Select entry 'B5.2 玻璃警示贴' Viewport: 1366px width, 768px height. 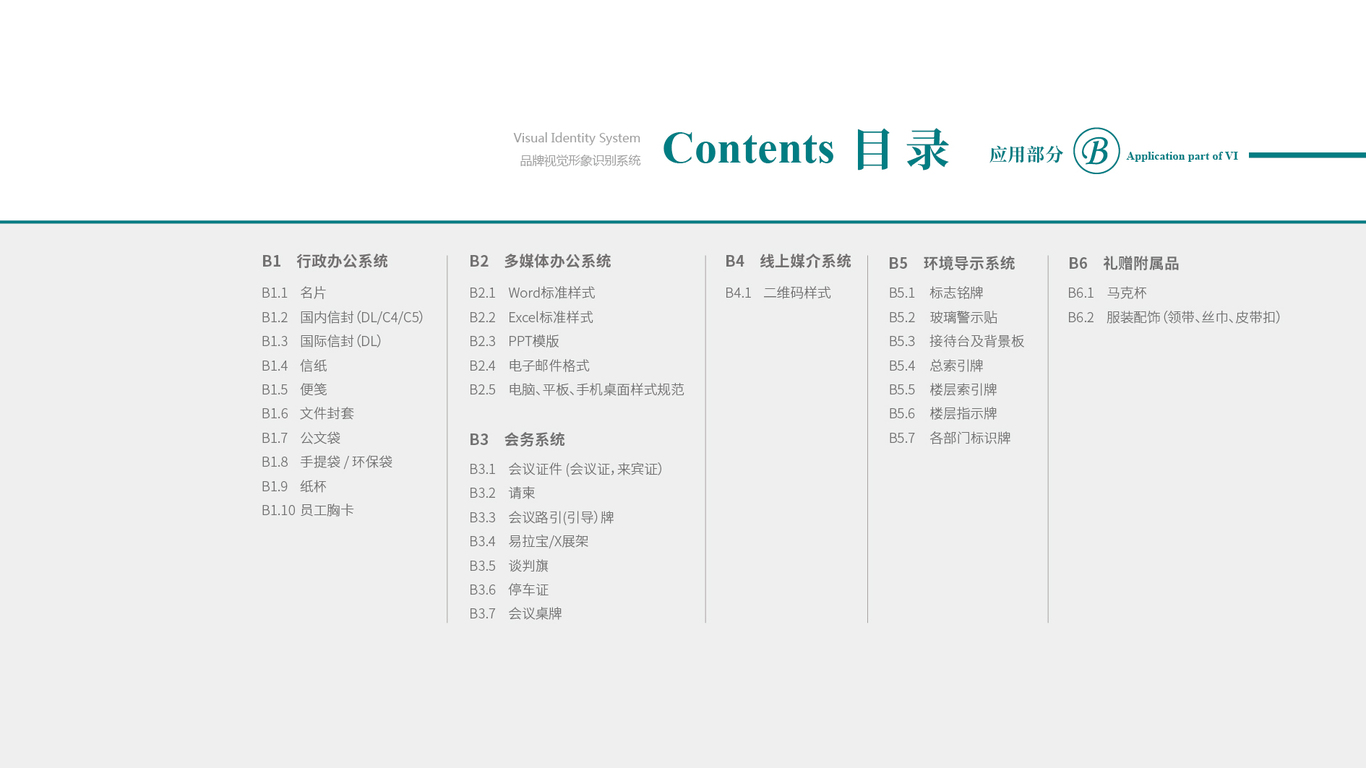943,317
